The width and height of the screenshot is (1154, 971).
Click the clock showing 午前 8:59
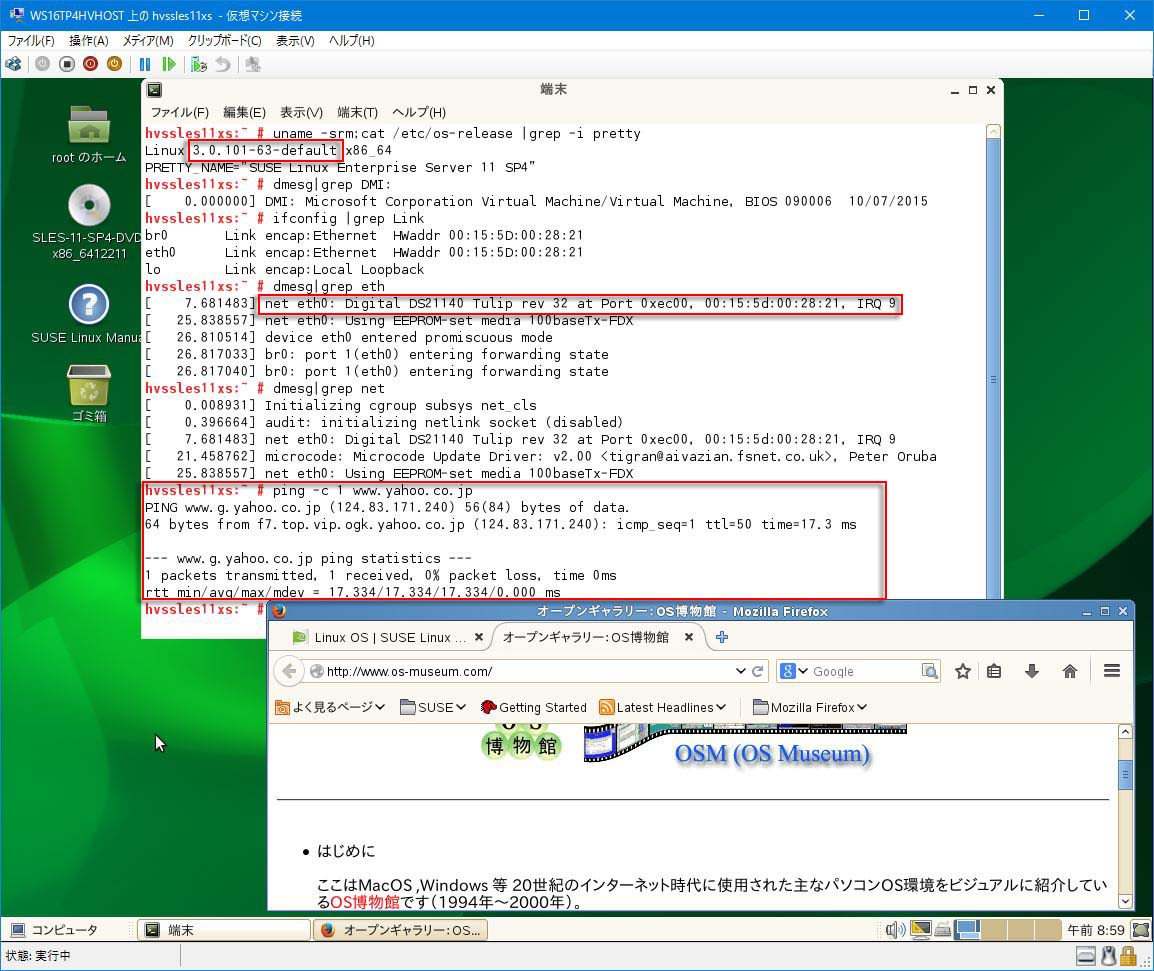click(1096, 930)
